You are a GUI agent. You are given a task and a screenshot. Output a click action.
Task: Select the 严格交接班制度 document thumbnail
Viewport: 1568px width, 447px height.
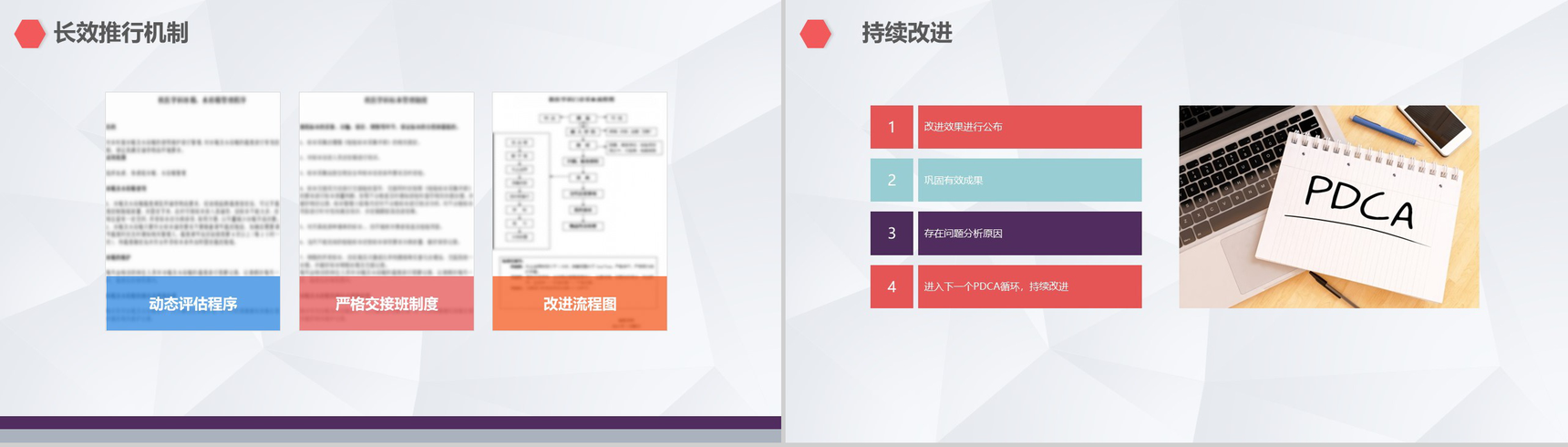point(387,211)
